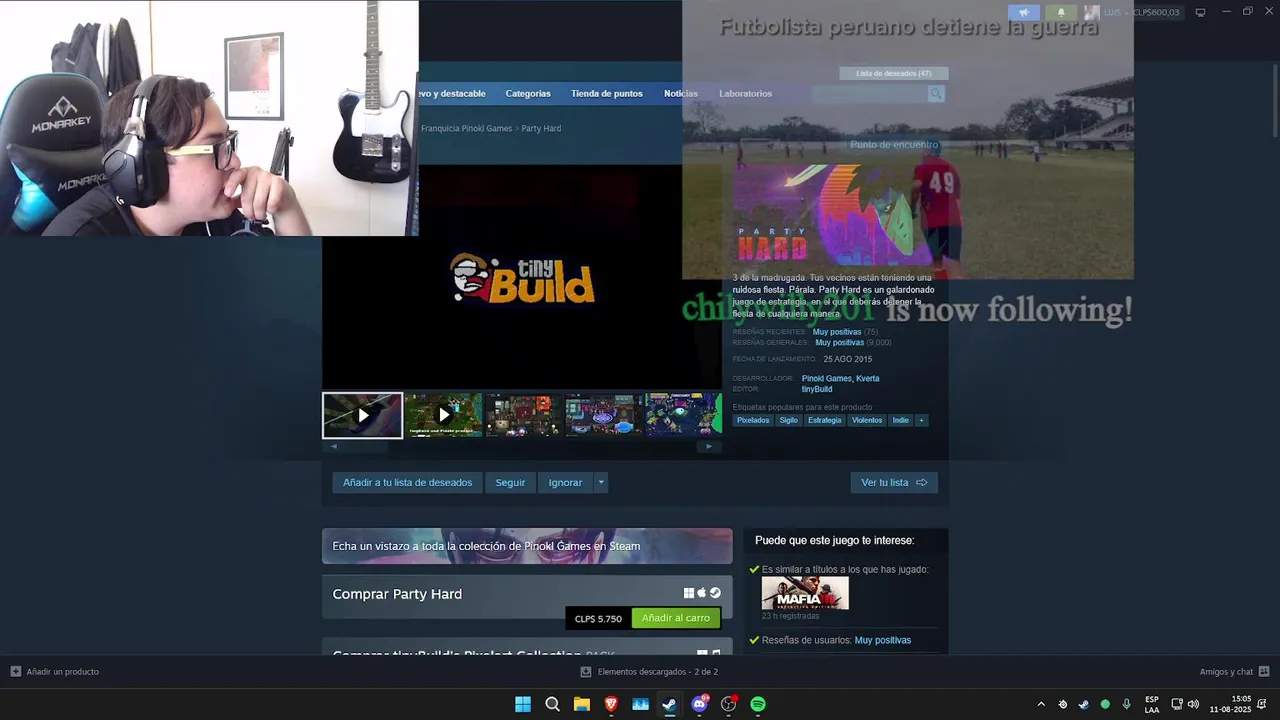
Task: Open the Noticias store tab
Action: pos(681,93)
